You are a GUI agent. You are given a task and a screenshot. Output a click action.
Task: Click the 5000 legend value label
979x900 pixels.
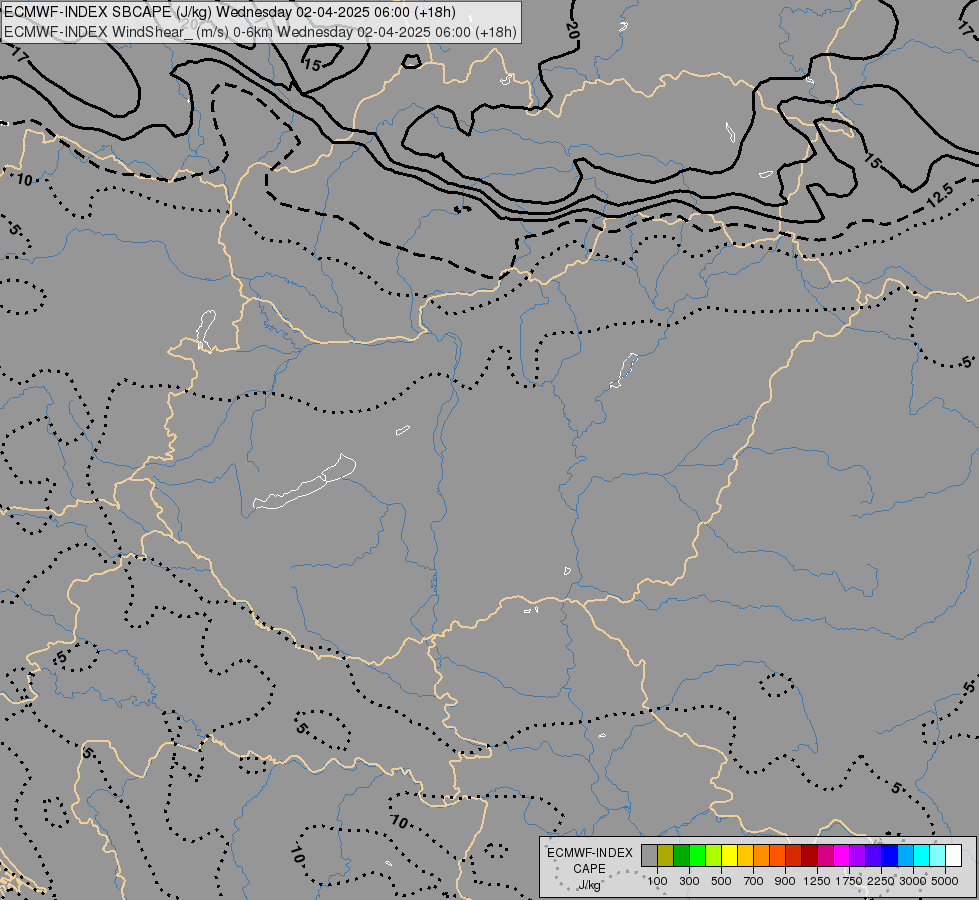(x=945, y=881)
